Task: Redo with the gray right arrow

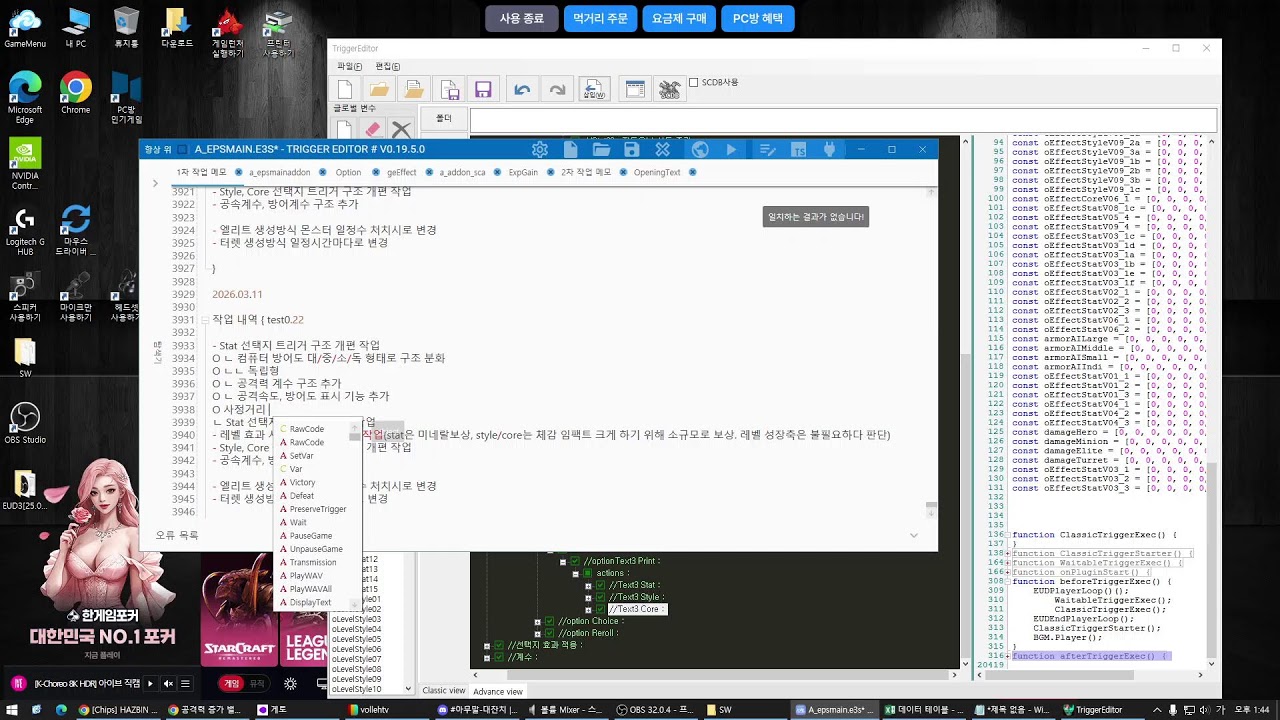Action: coord(557,90)
